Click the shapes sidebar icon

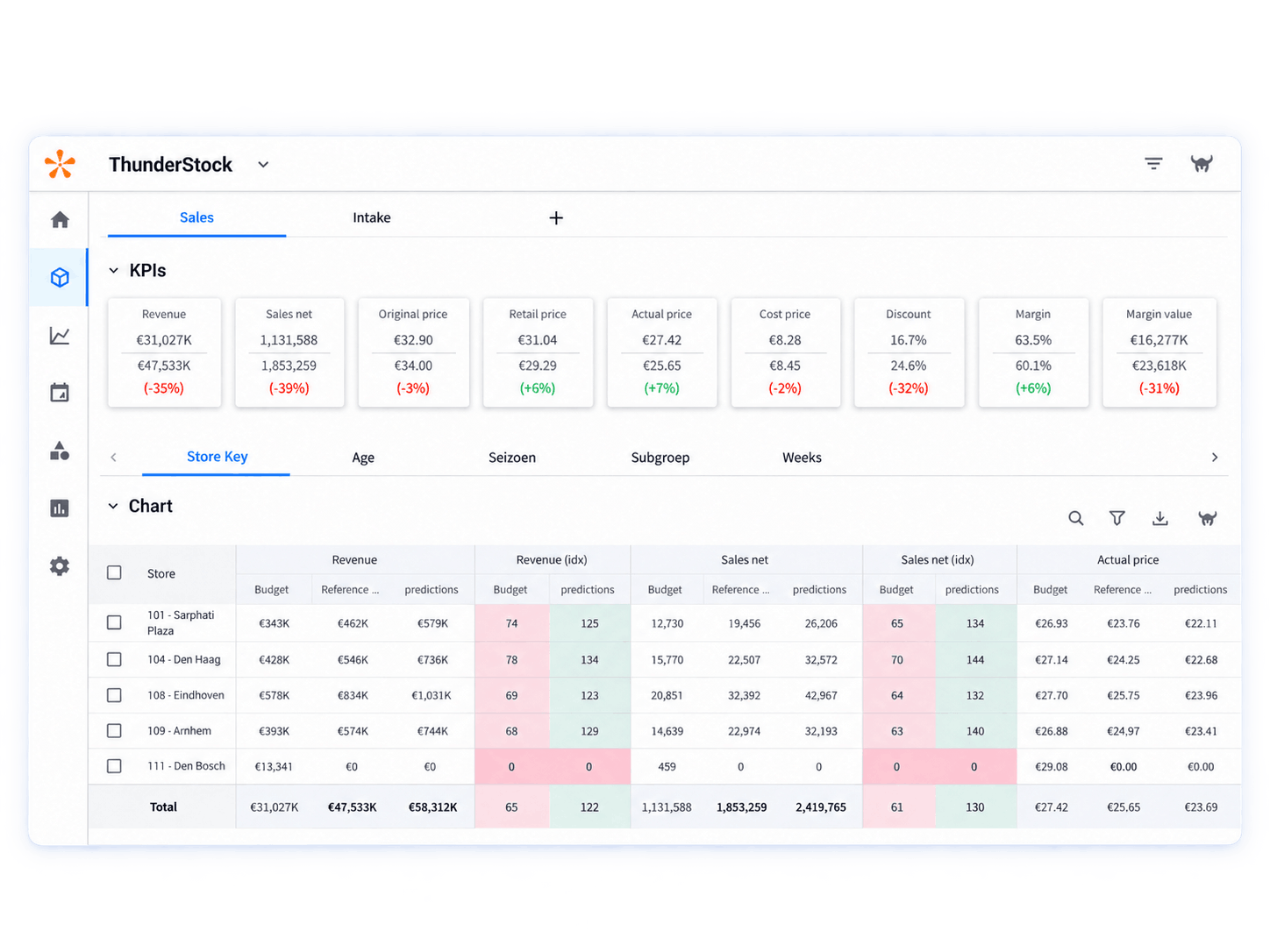coord(60,451)
